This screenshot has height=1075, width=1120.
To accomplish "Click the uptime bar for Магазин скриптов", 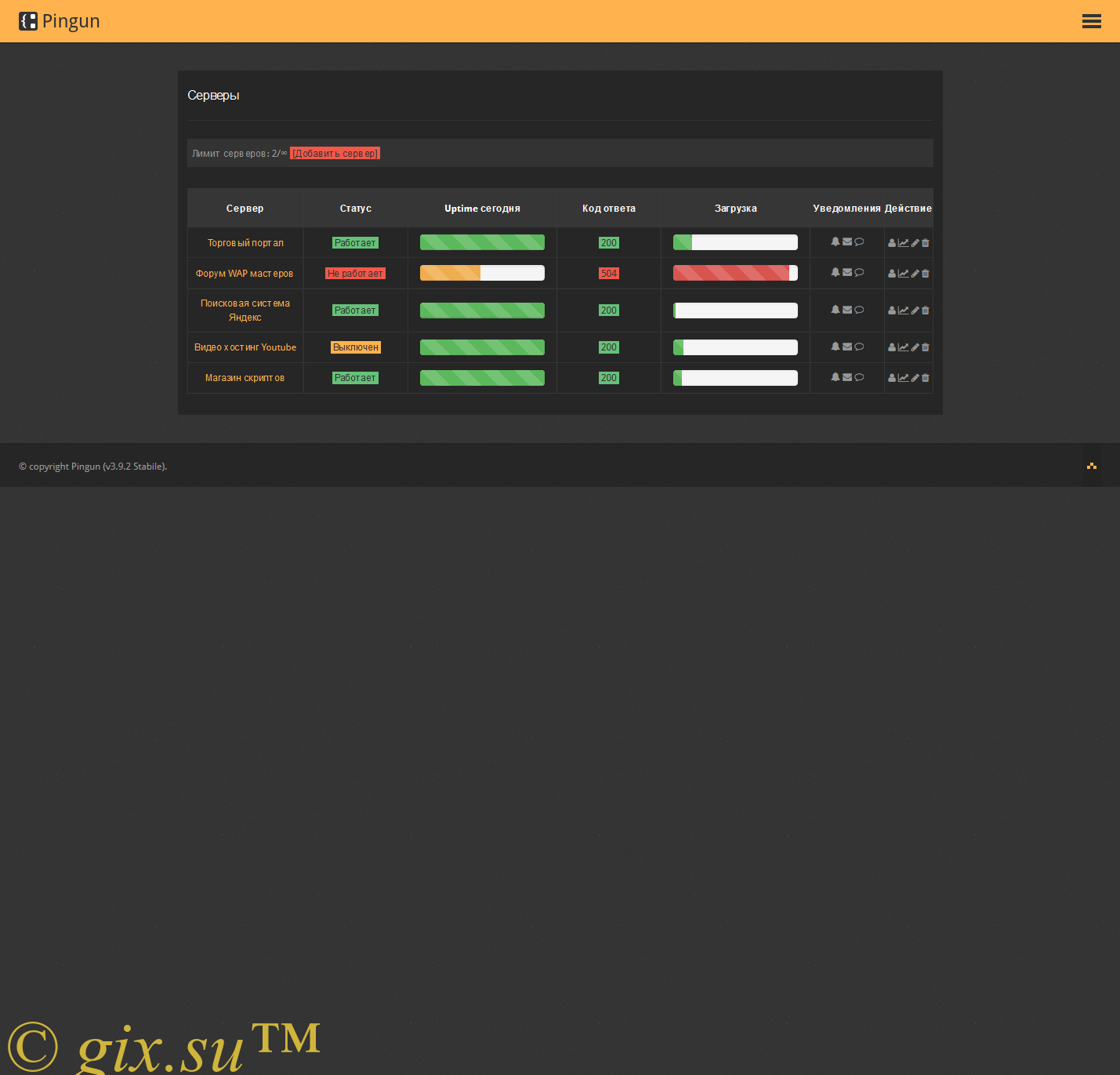I will pos(482,378).
